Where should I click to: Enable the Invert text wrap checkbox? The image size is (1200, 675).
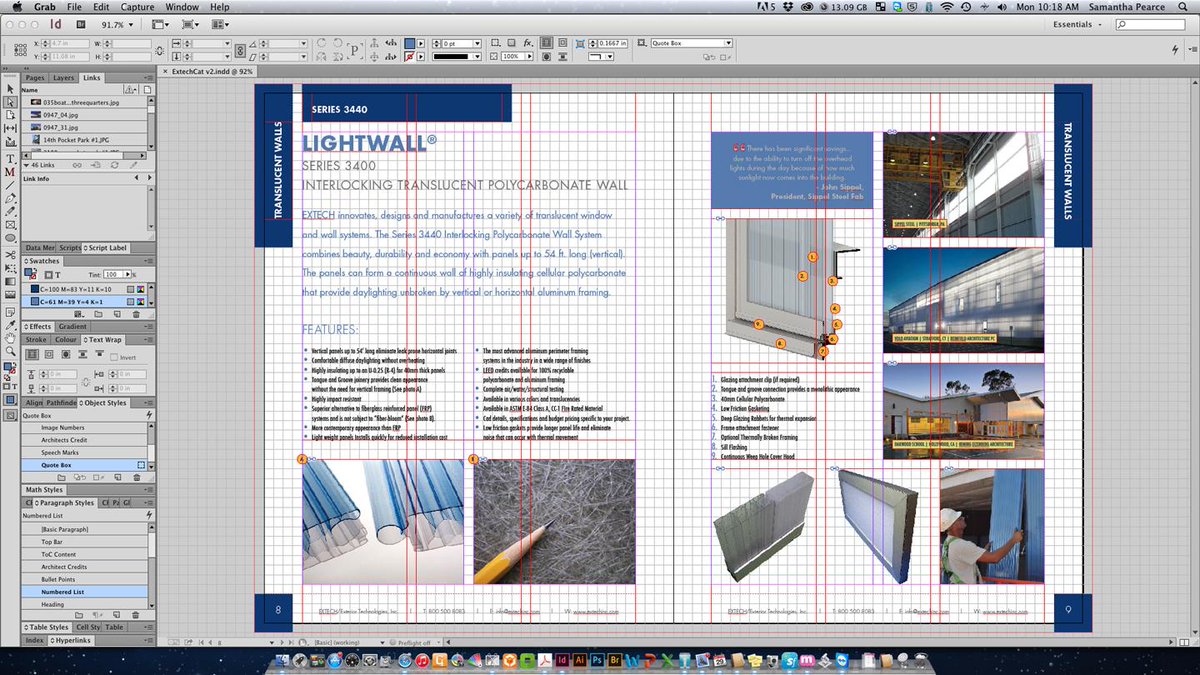point(114,357)
